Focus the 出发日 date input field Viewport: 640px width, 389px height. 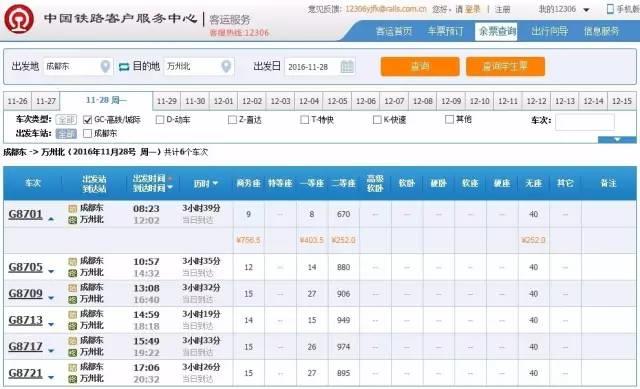320,67
